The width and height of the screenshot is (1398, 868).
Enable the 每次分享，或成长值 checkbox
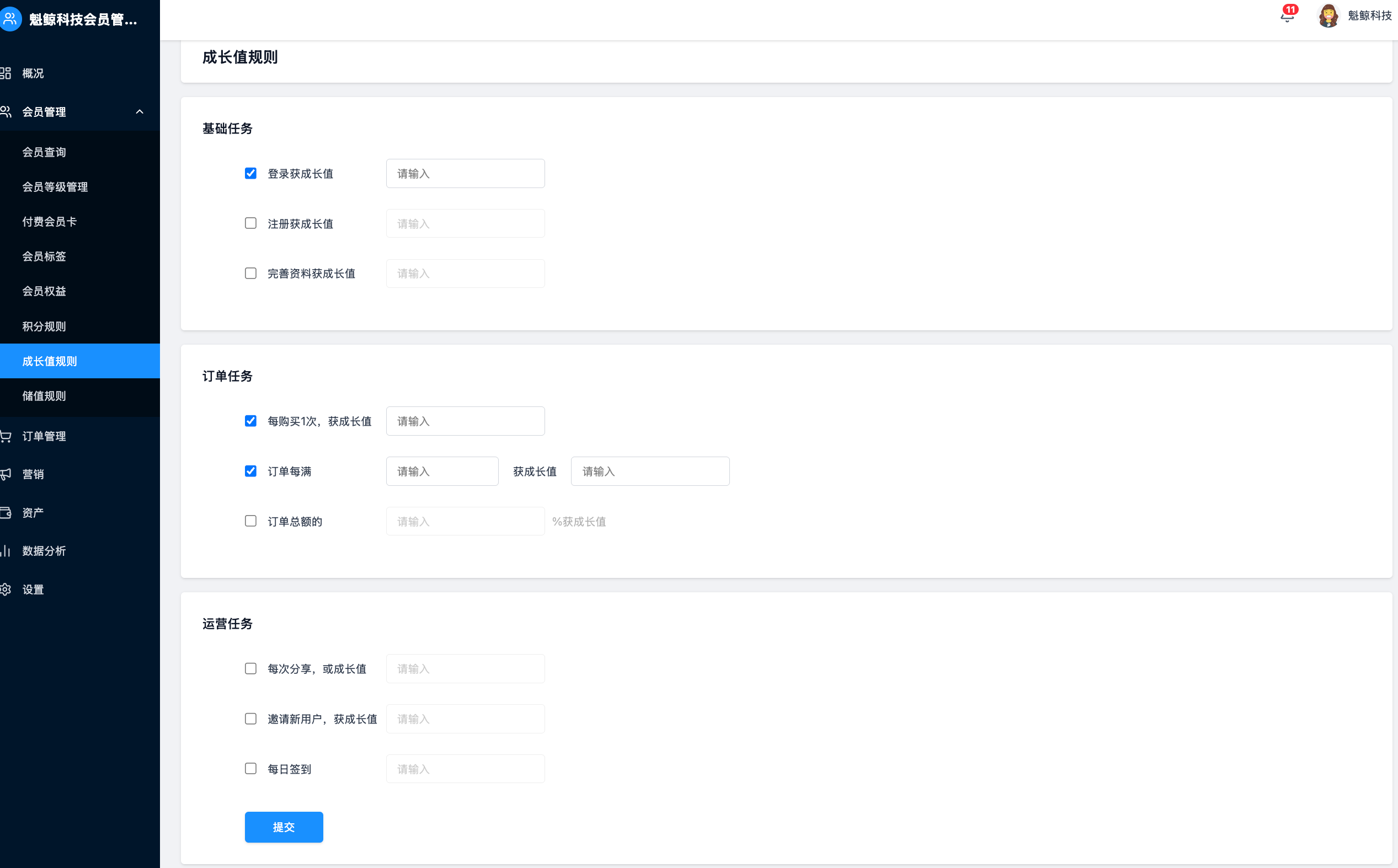tap(250, 669)
